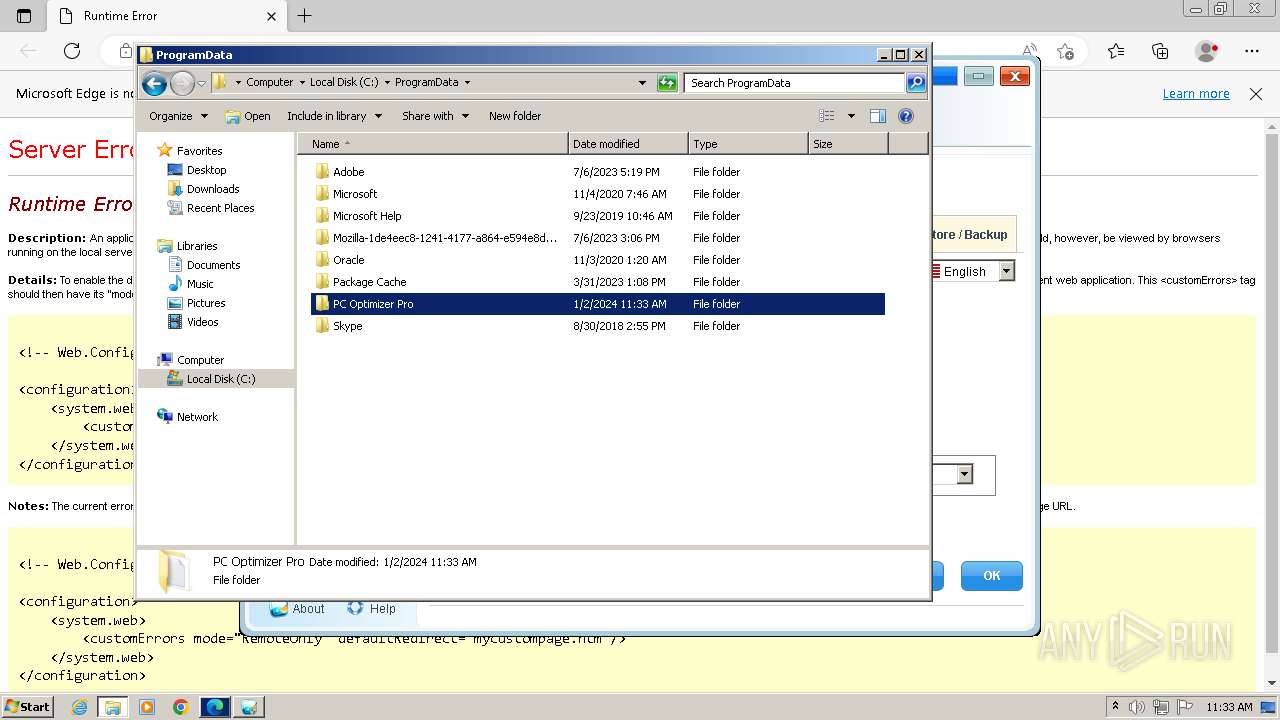Click the Learn more link in Edge

(x=1196, y=94)
